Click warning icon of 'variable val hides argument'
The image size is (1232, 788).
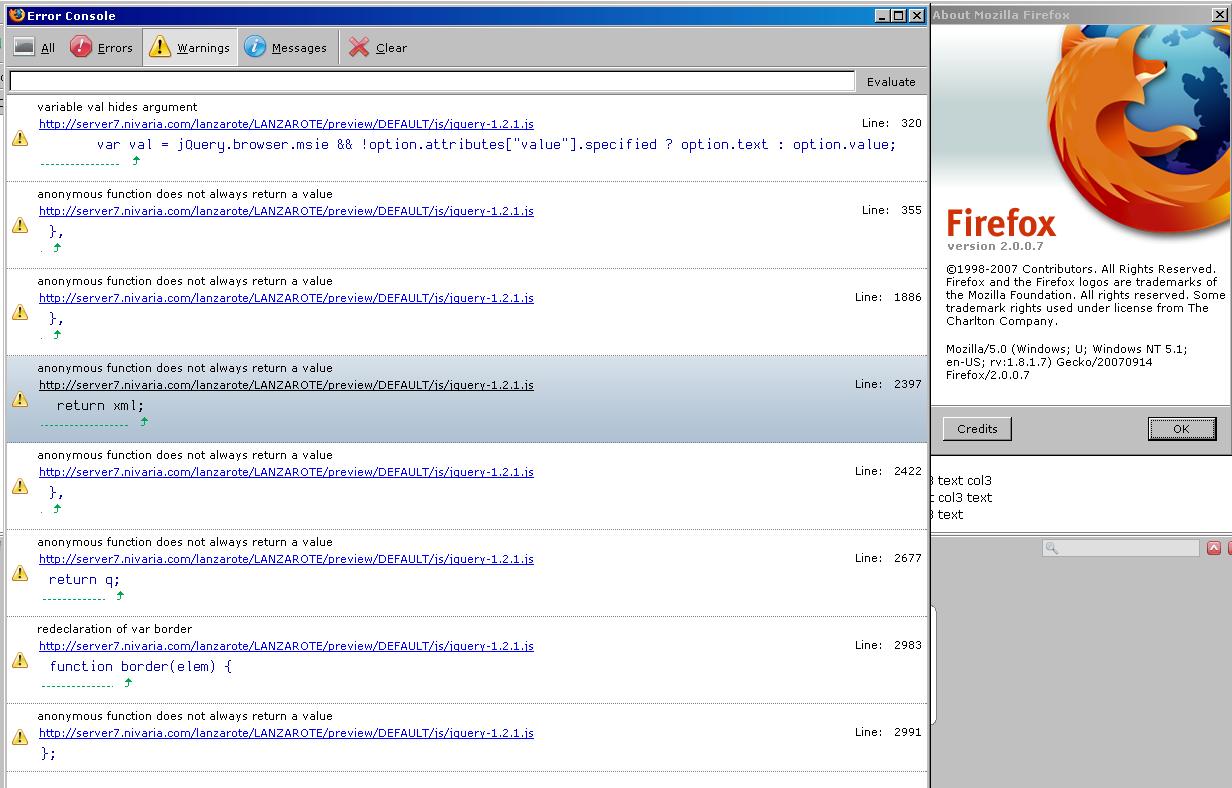(x=20, y=139)
